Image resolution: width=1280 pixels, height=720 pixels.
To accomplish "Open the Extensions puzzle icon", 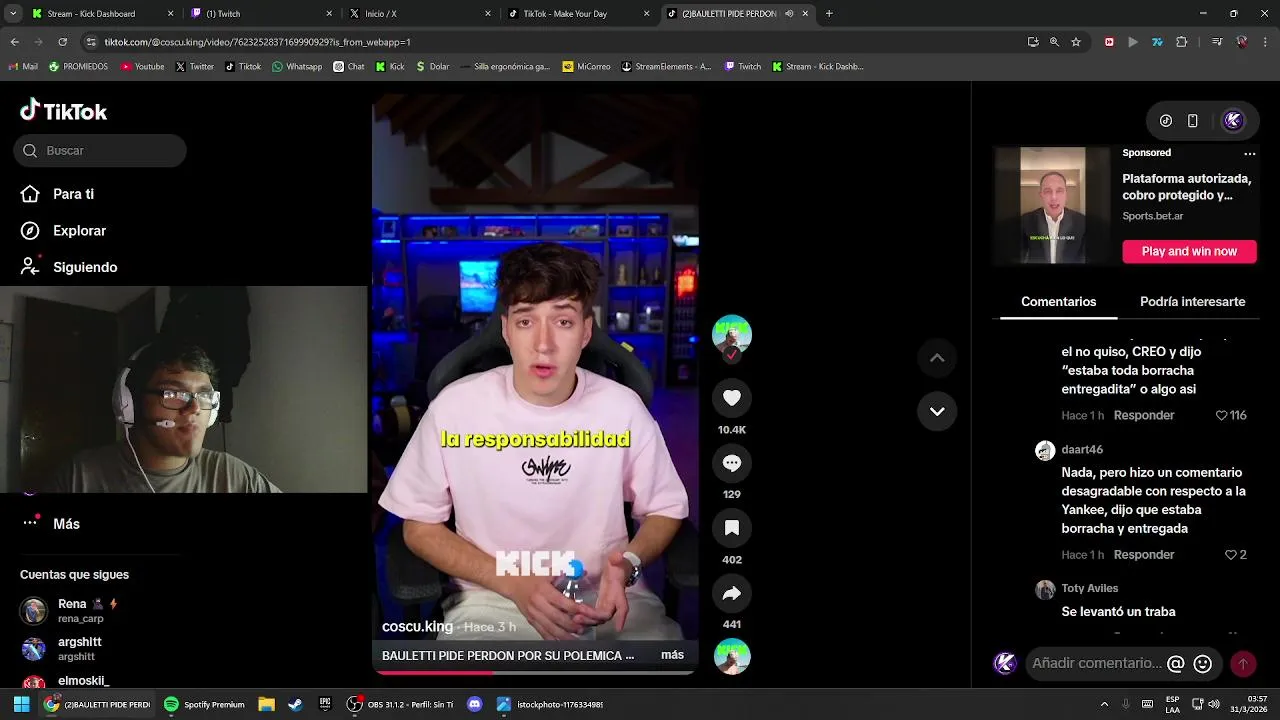I will pyautogui.click(x=1182, y=42).
